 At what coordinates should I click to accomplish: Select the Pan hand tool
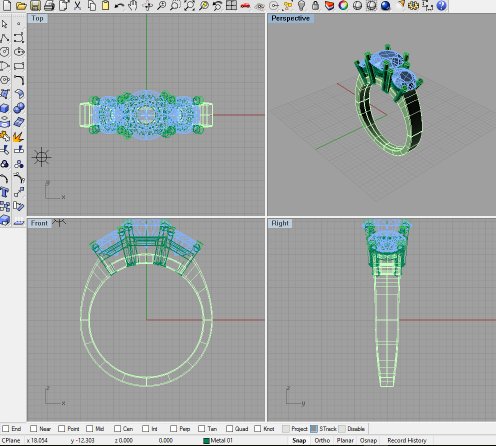pyautogui.click(x=133, y=5)
